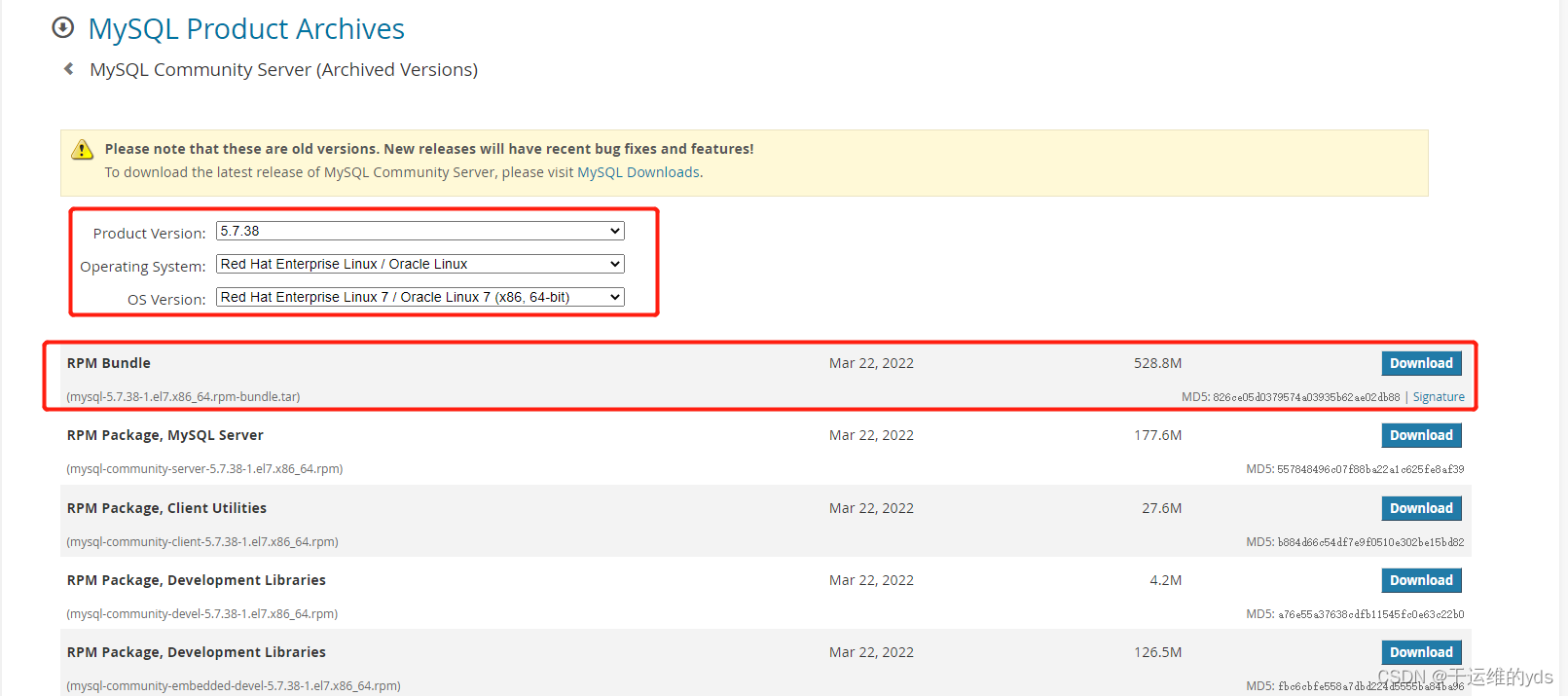Click the yellow warning triangle icon
Screen dimensions: 1568x696
[x=83, y=150]
